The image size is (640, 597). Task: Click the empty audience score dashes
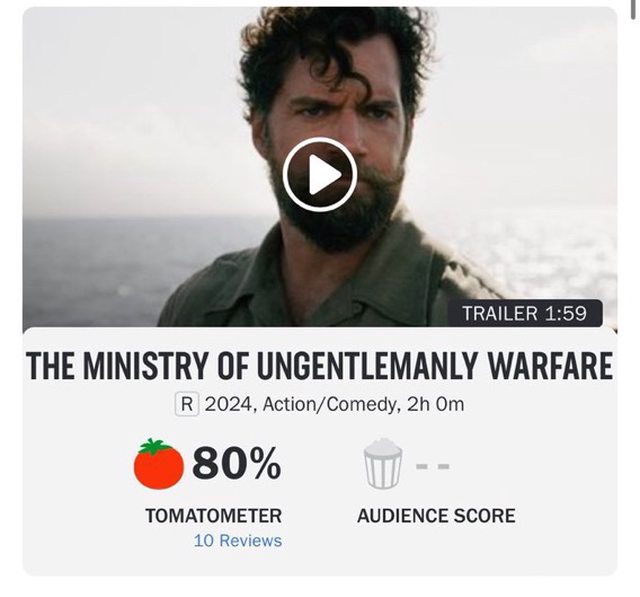point(433,466)
